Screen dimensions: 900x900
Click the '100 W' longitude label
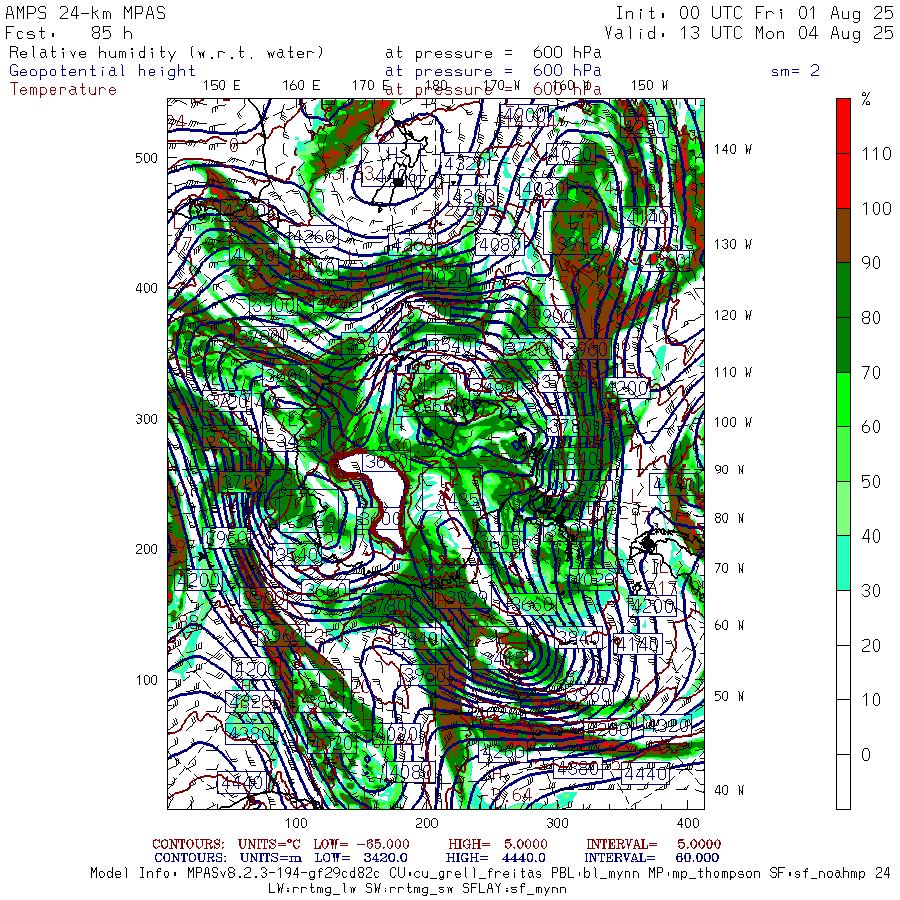732,422
